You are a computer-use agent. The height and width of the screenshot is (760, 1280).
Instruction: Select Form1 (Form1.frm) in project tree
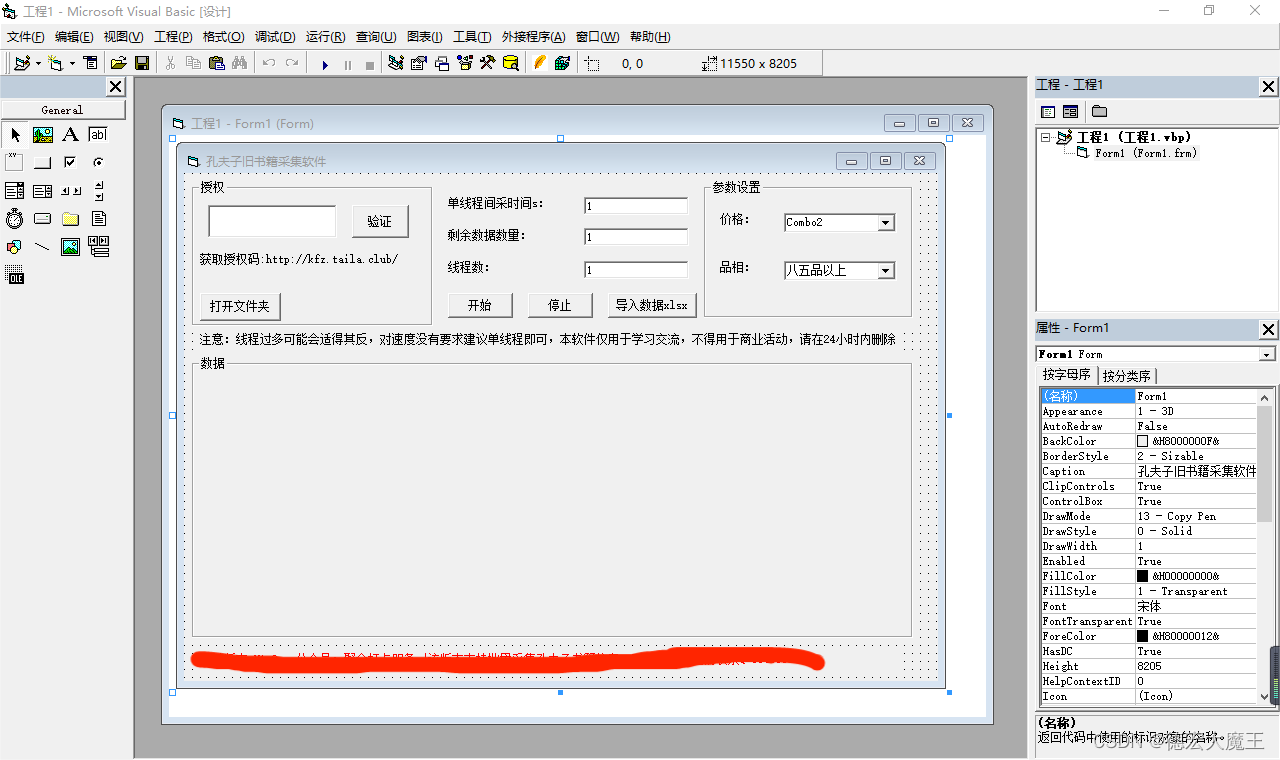point(1145,153)
